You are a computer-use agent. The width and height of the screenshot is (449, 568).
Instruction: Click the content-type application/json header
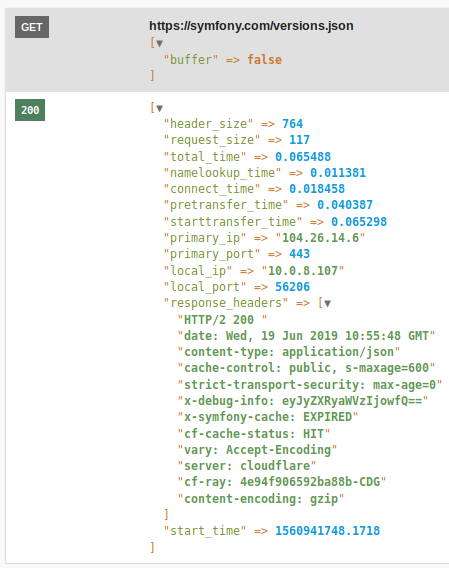tap(289, 352)
